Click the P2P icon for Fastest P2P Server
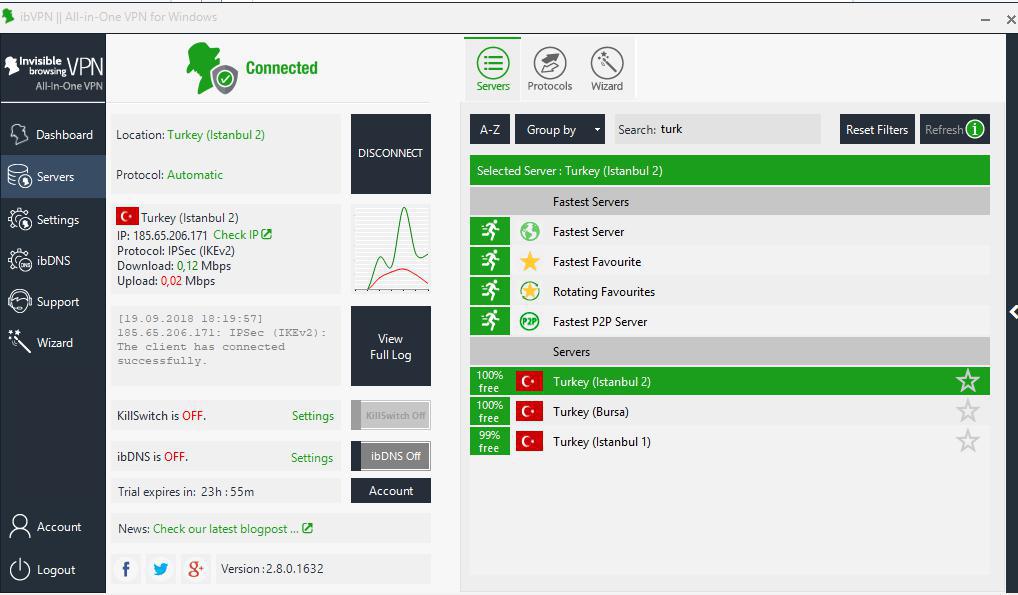The image size is (1018, 595). coord(530,321)
